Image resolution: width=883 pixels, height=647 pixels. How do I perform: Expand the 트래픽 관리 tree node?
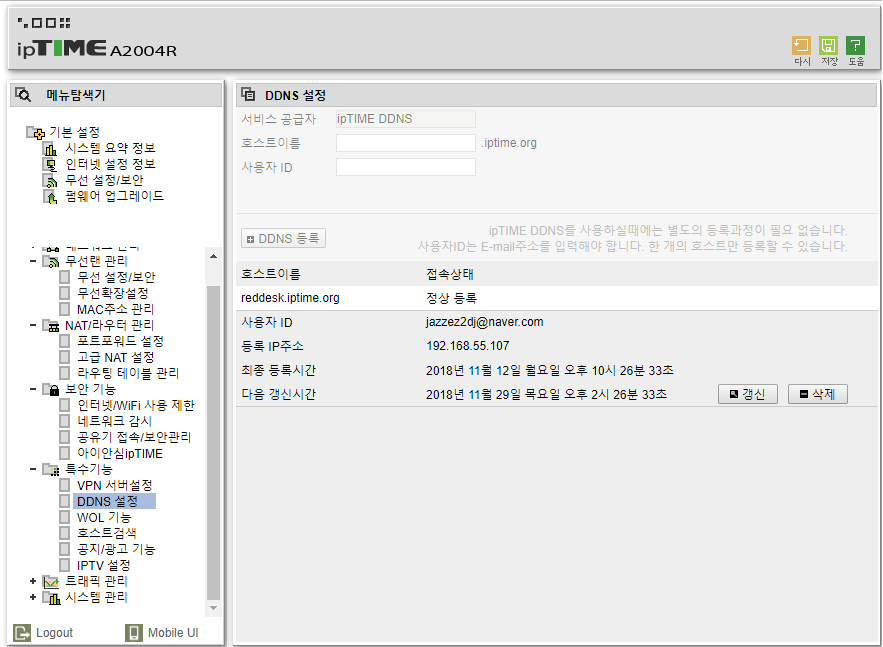tap(33, 581)
